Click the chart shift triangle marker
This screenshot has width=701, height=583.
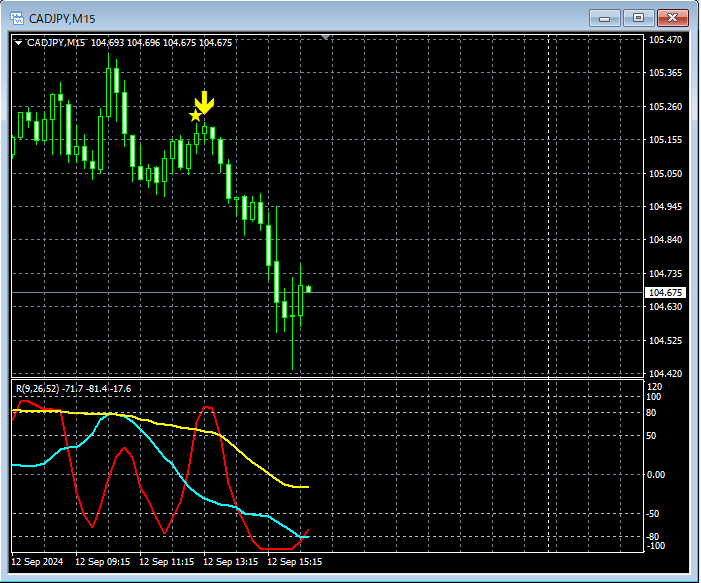(326, 38)
